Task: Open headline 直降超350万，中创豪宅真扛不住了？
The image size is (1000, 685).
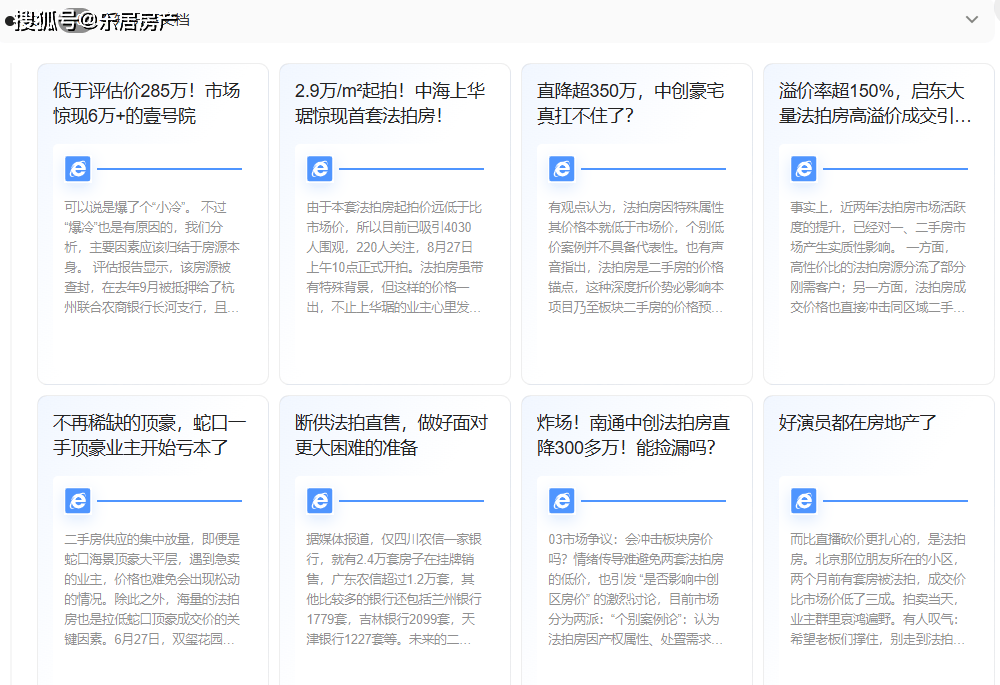Action: (631, 103)
